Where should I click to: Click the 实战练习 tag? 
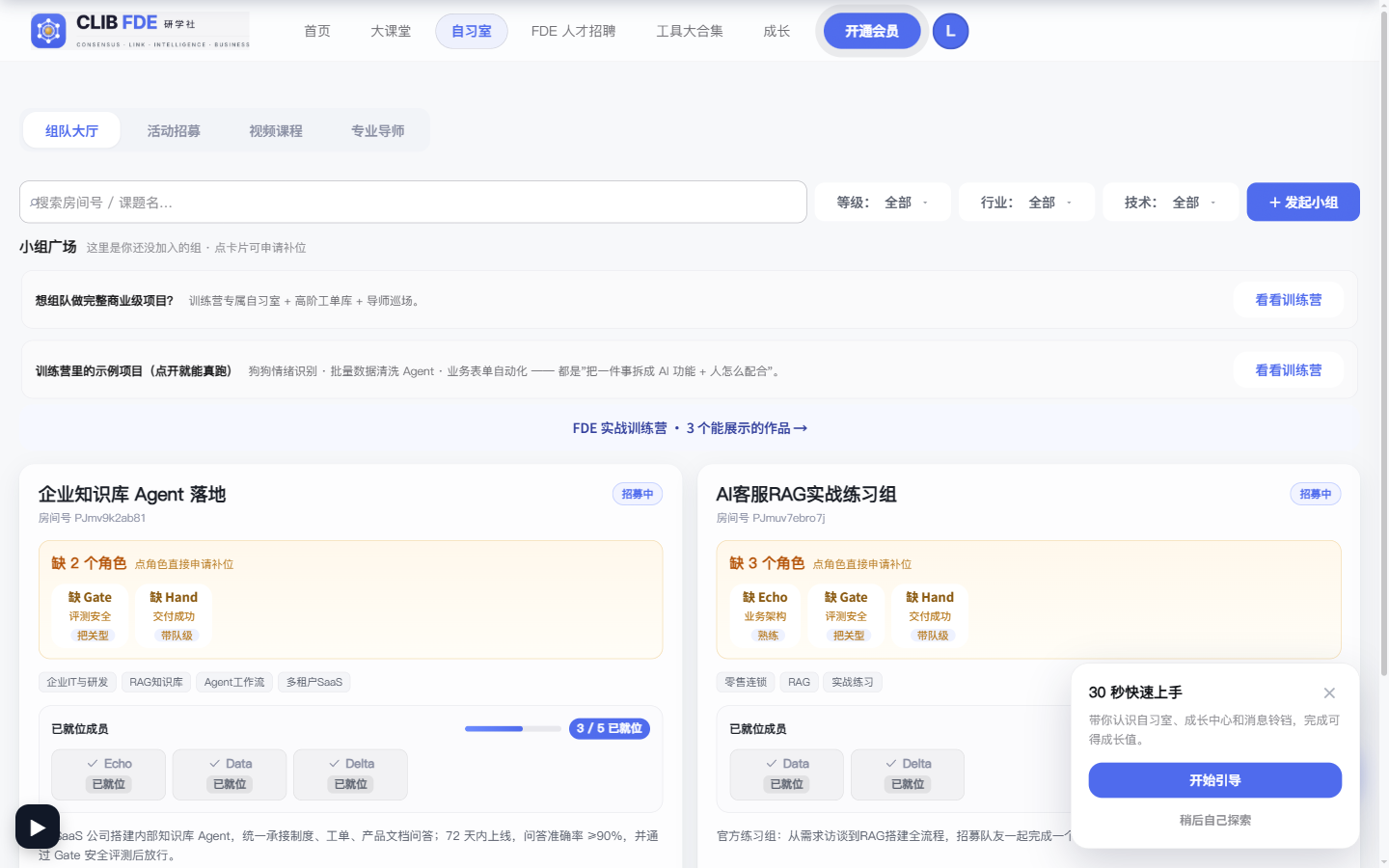point(853,682)
